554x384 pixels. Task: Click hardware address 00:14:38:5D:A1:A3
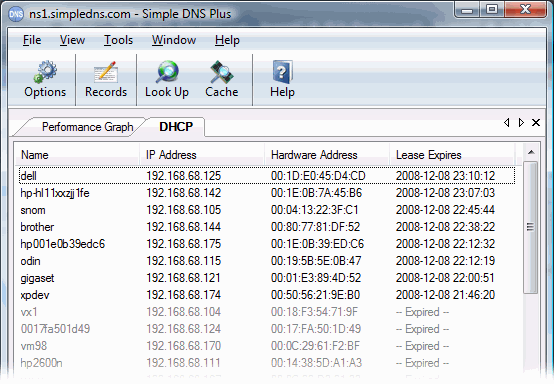coord(316,363)
